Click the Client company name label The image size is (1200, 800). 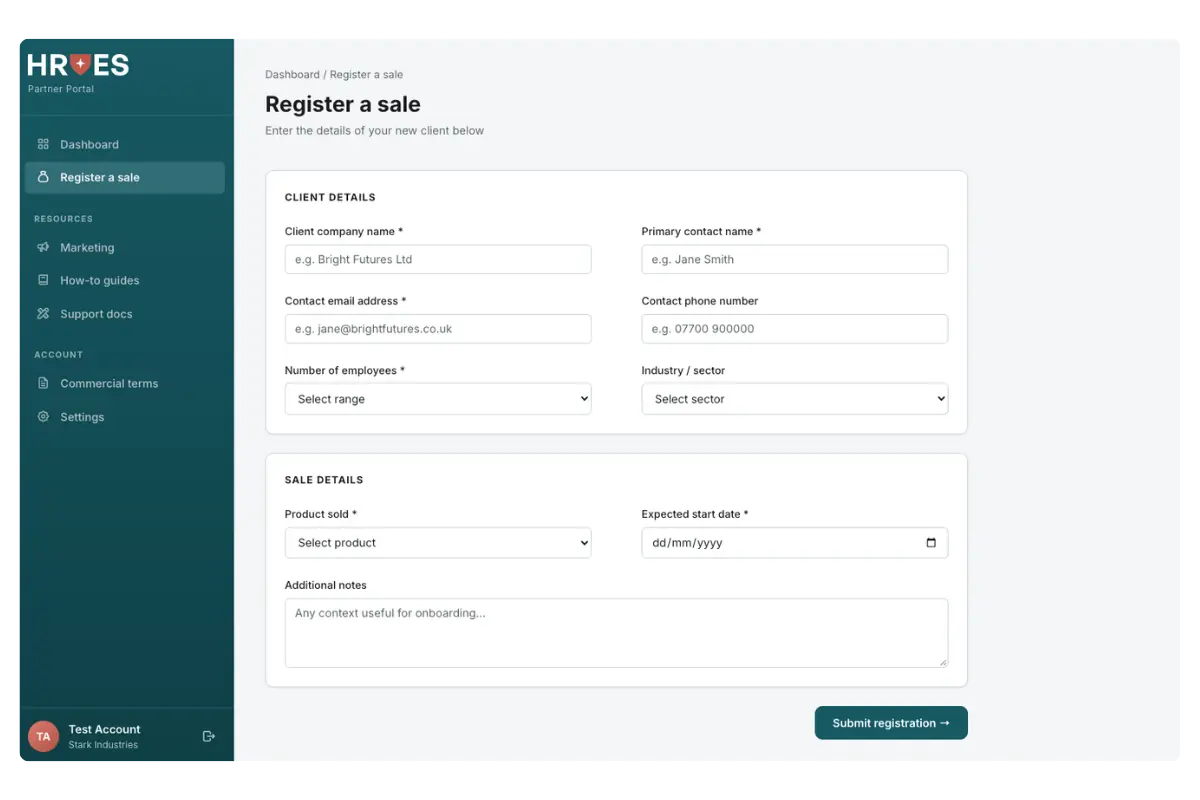click(x=344, y=231)
